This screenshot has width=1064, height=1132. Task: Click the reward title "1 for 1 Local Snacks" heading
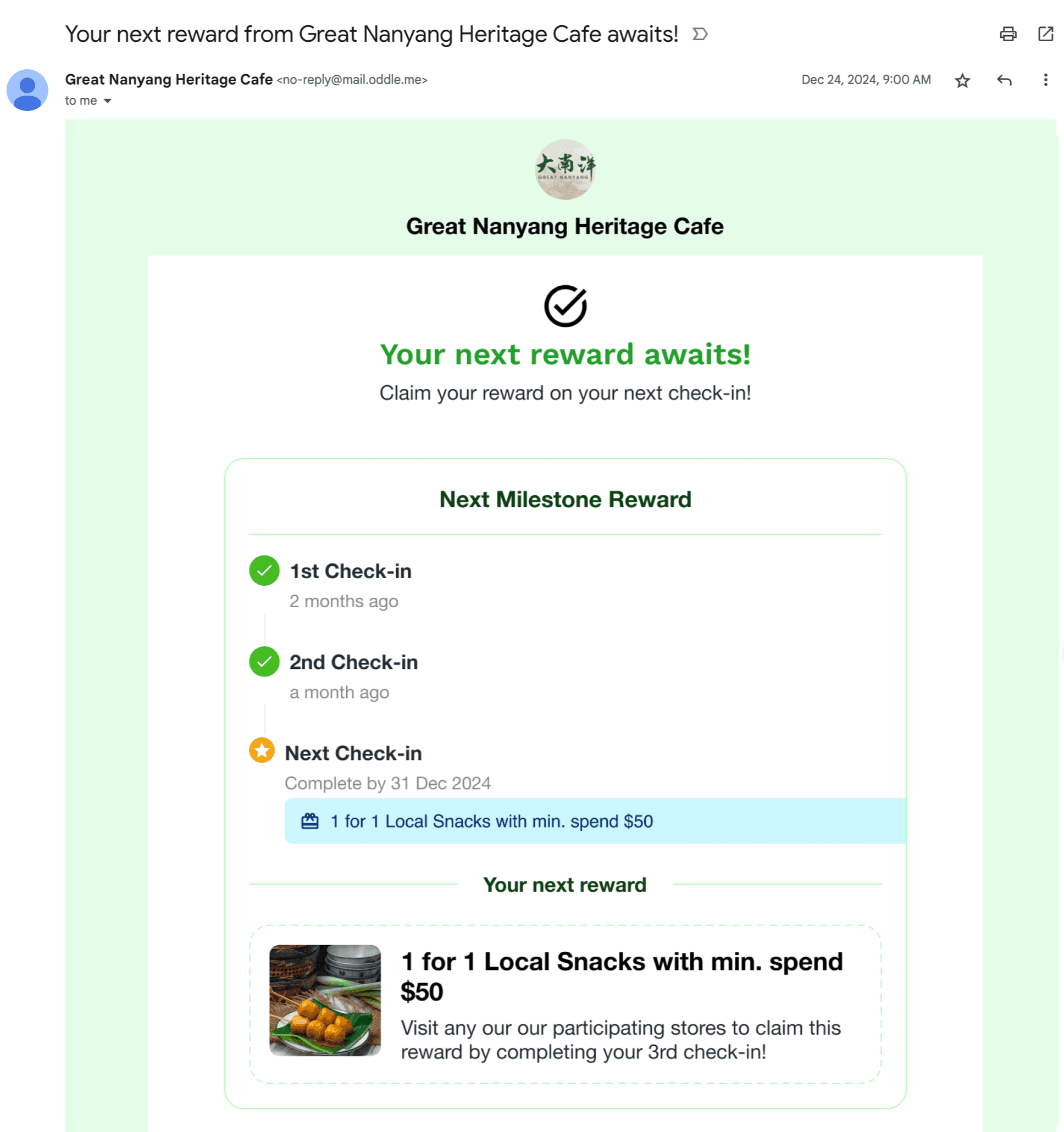click(x=621, y=976)
